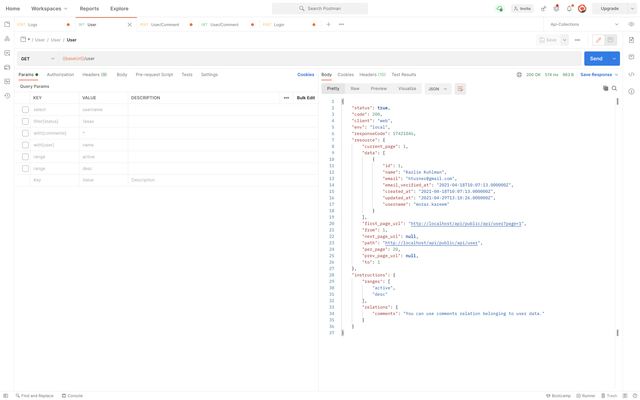This screenshot has width=640, height=400.
Task: Select the Visualize response view
Action: click(x=407, y=89)
